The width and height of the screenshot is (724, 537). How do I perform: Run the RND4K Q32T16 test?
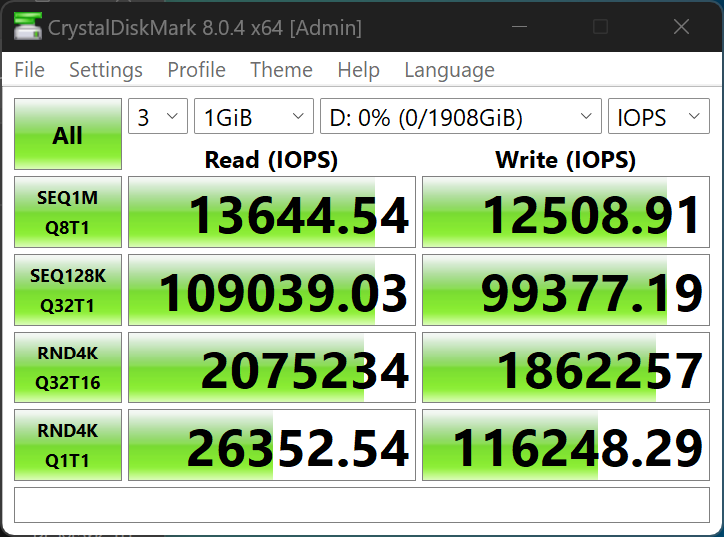(68, 368)
